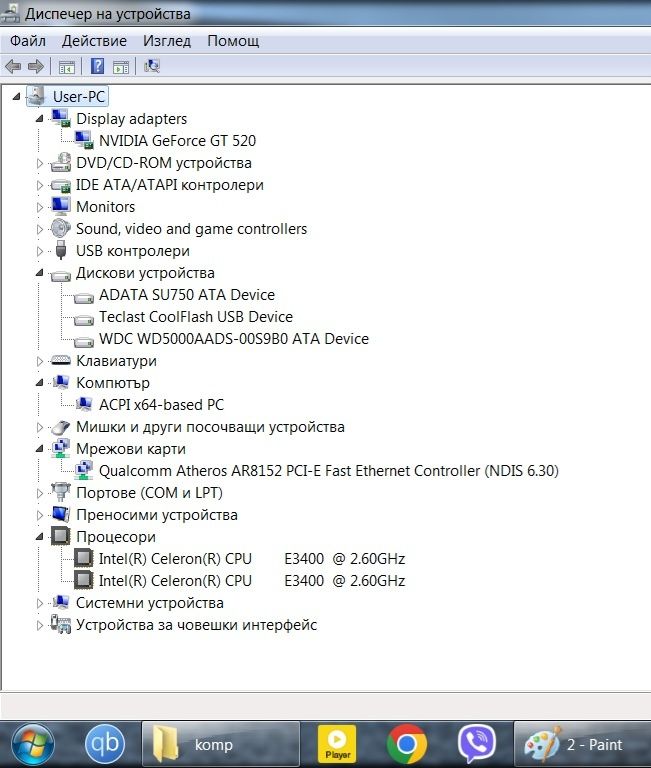
Task: Open Google Chrome from the taskbar
Action: point(406,744)
